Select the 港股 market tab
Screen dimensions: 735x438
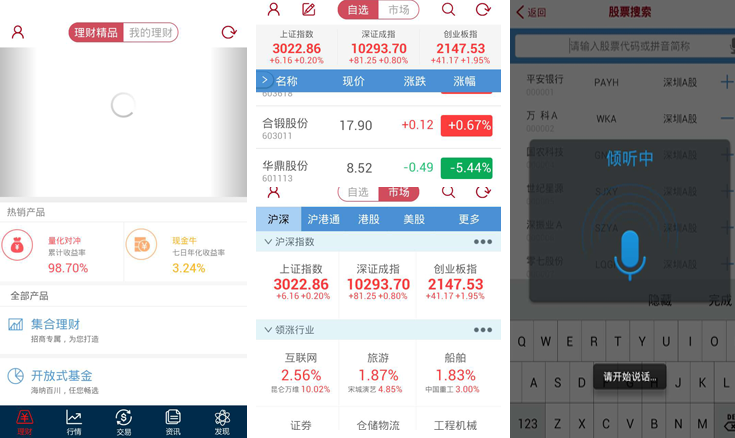[x=368, y=219]
